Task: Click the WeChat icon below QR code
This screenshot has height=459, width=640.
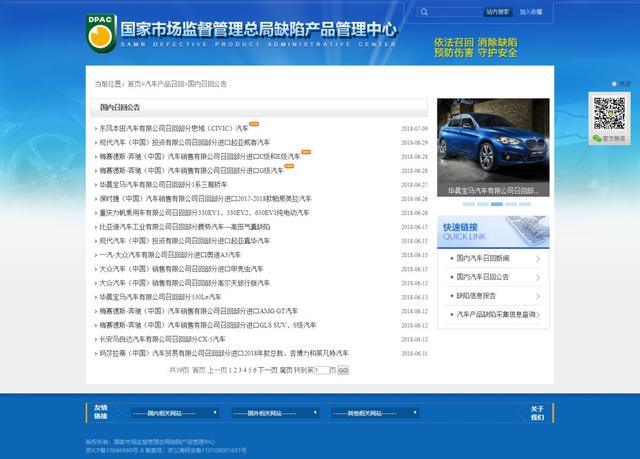Action: 597,138
